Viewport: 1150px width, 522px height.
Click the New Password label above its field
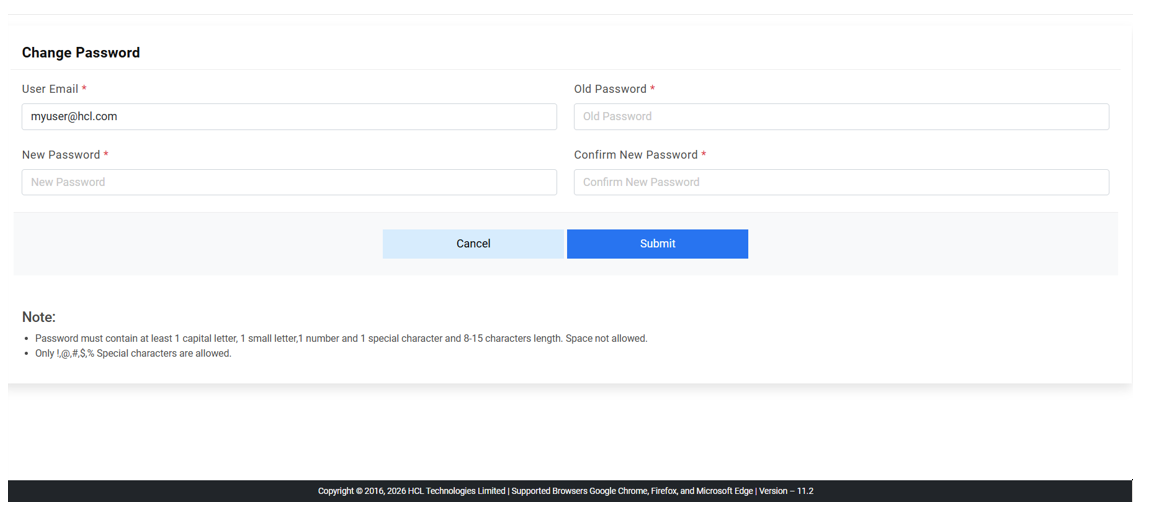click(61, 155)
